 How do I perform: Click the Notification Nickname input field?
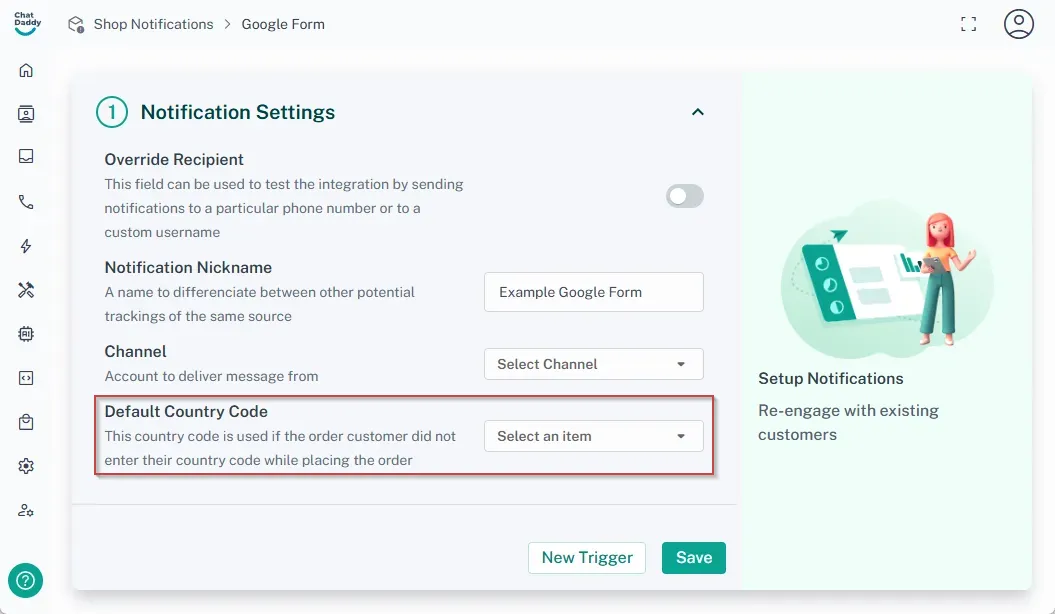(593, 292)
